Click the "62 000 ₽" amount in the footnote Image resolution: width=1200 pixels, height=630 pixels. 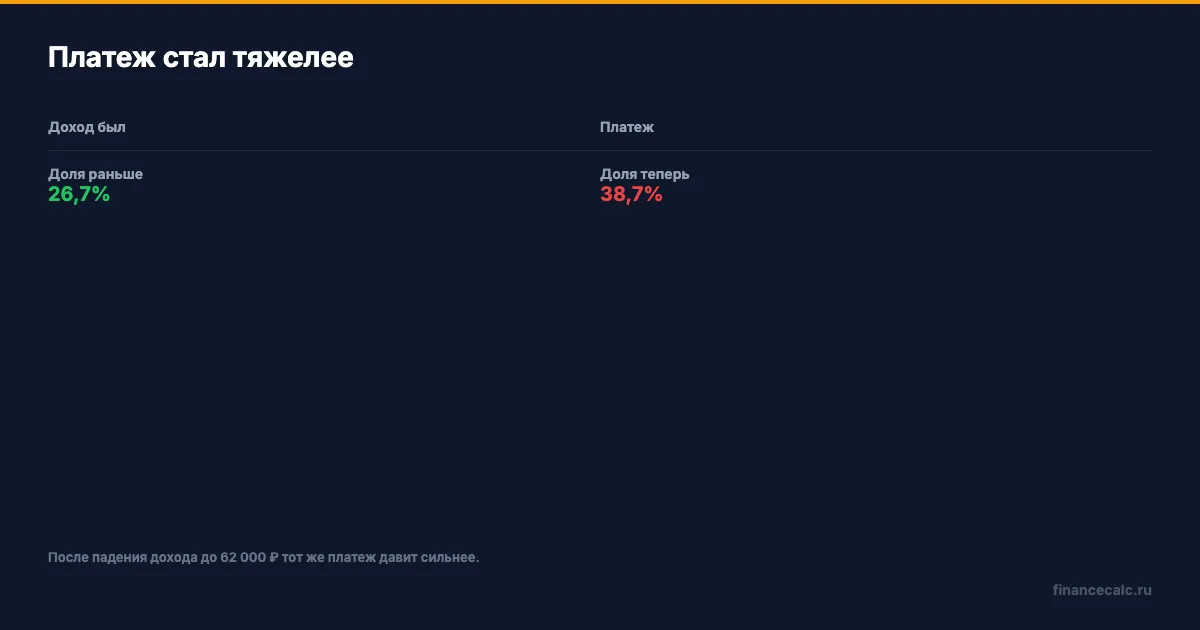(x=249, y=557)
